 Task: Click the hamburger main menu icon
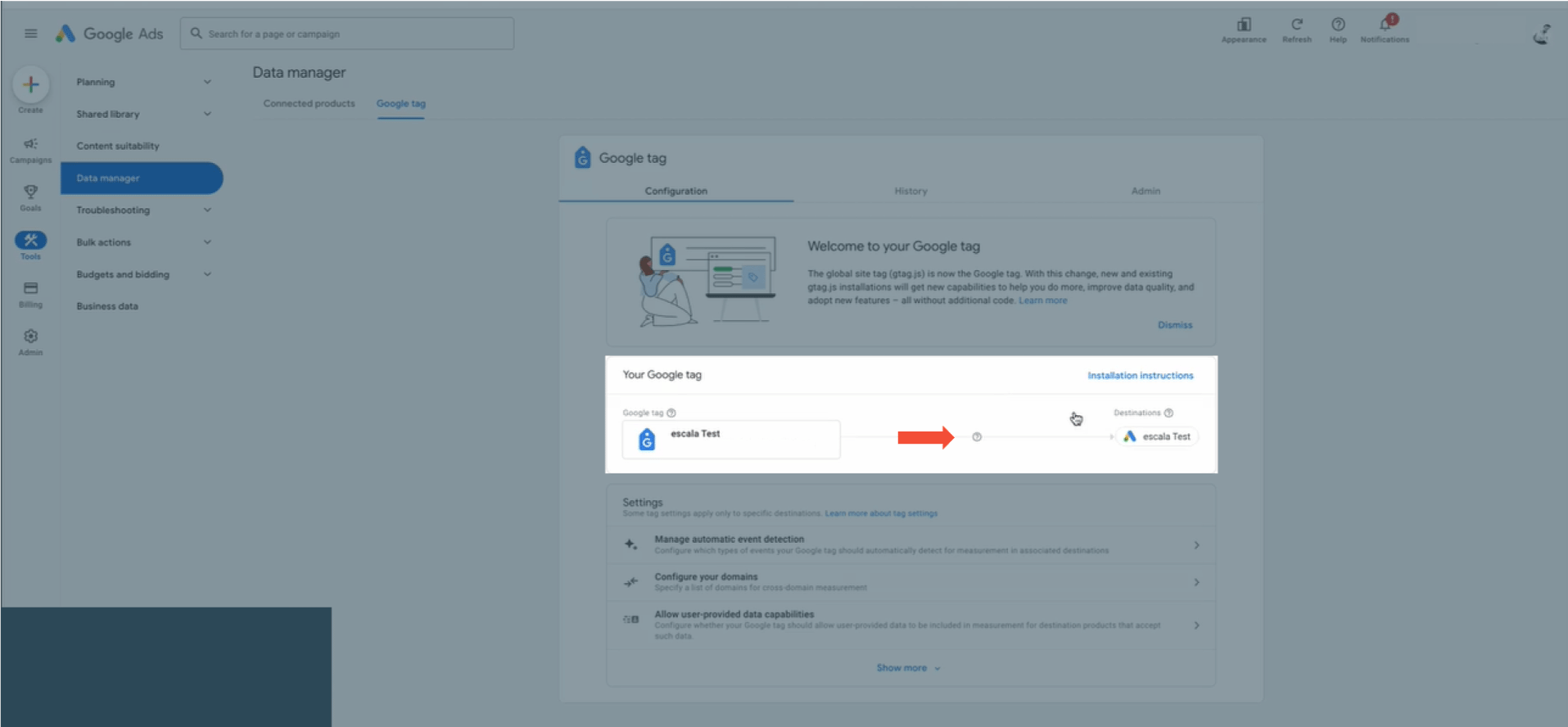point(31,34)
